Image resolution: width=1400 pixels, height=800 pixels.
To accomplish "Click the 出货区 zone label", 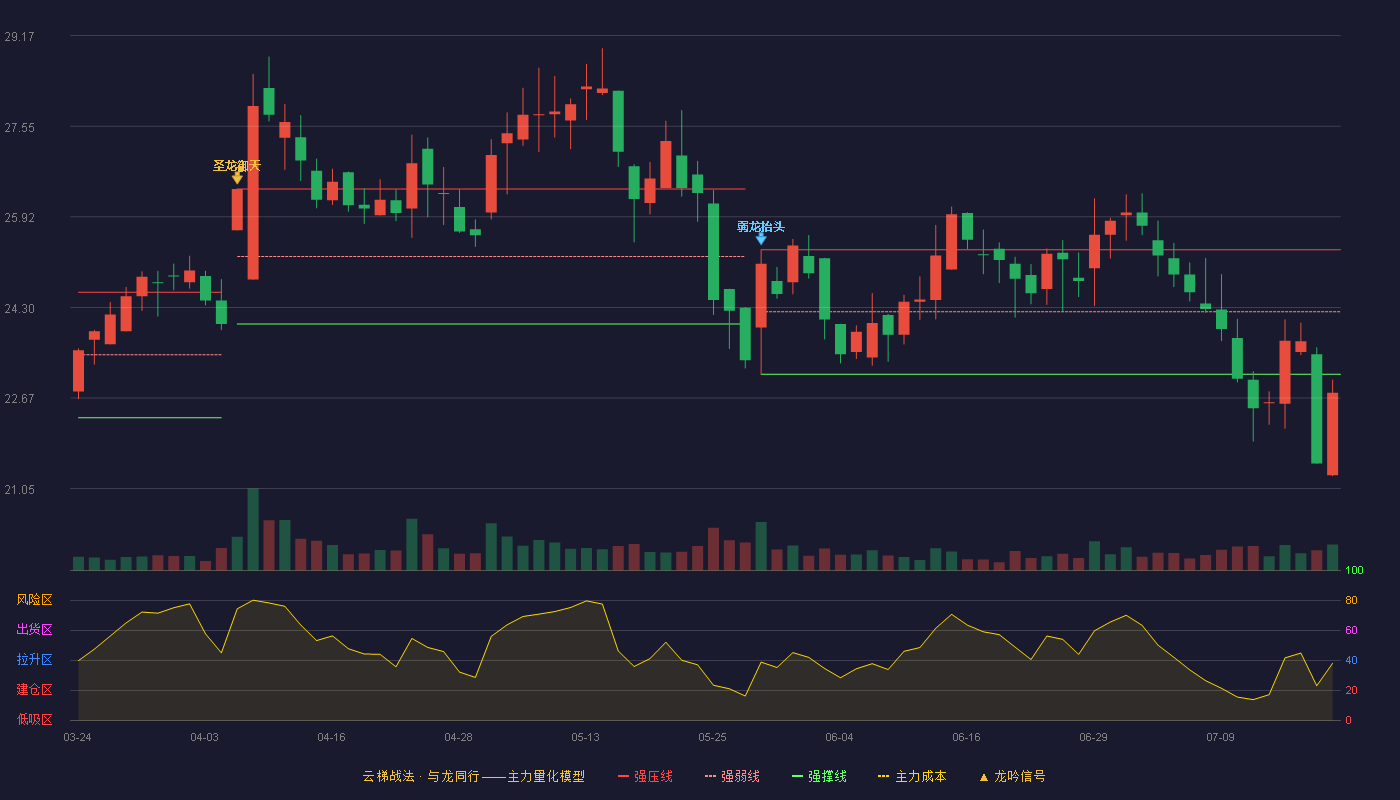I will tap(34, 630).
